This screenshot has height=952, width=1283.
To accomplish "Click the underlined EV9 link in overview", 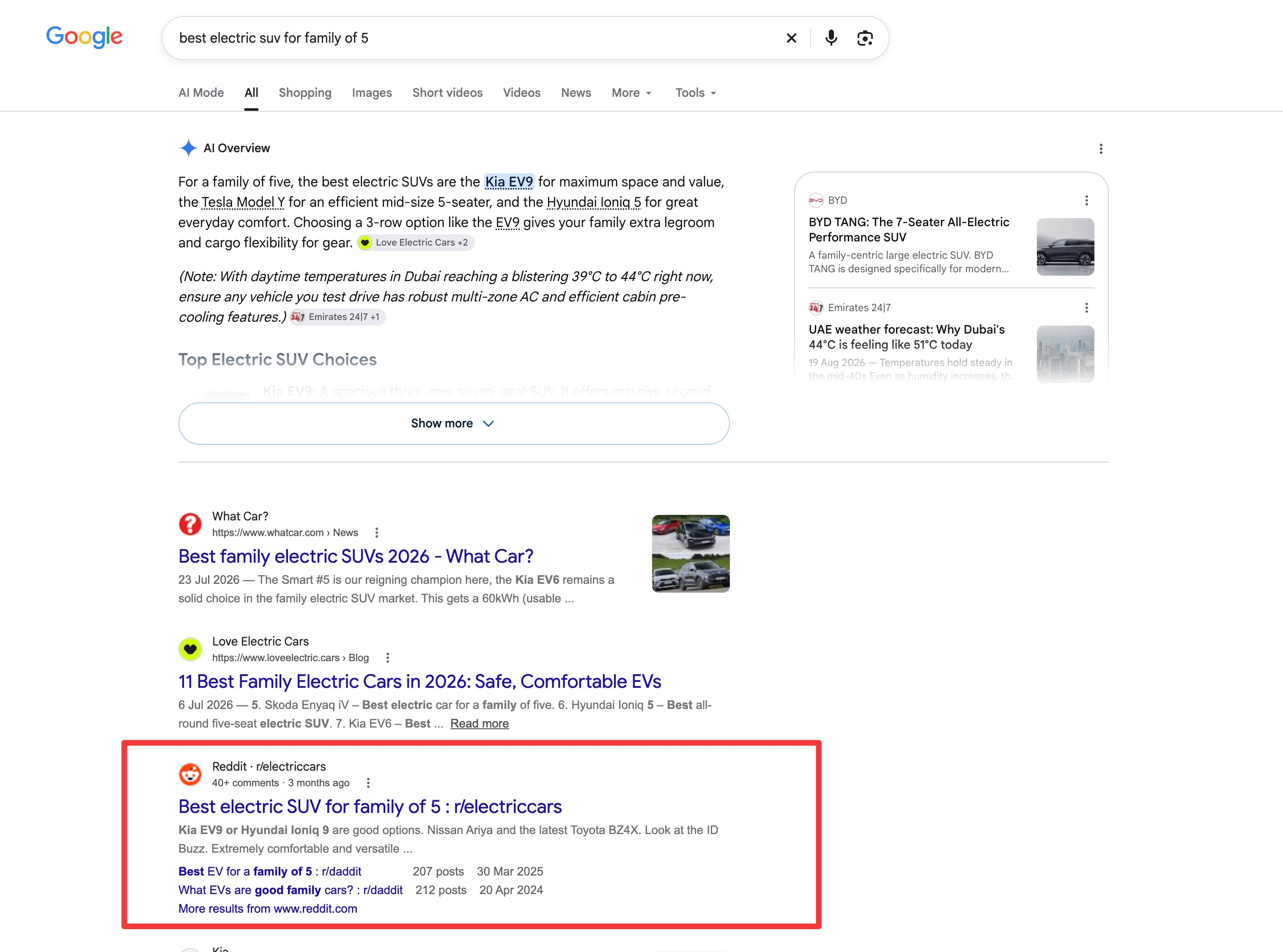I will [507, 222].
